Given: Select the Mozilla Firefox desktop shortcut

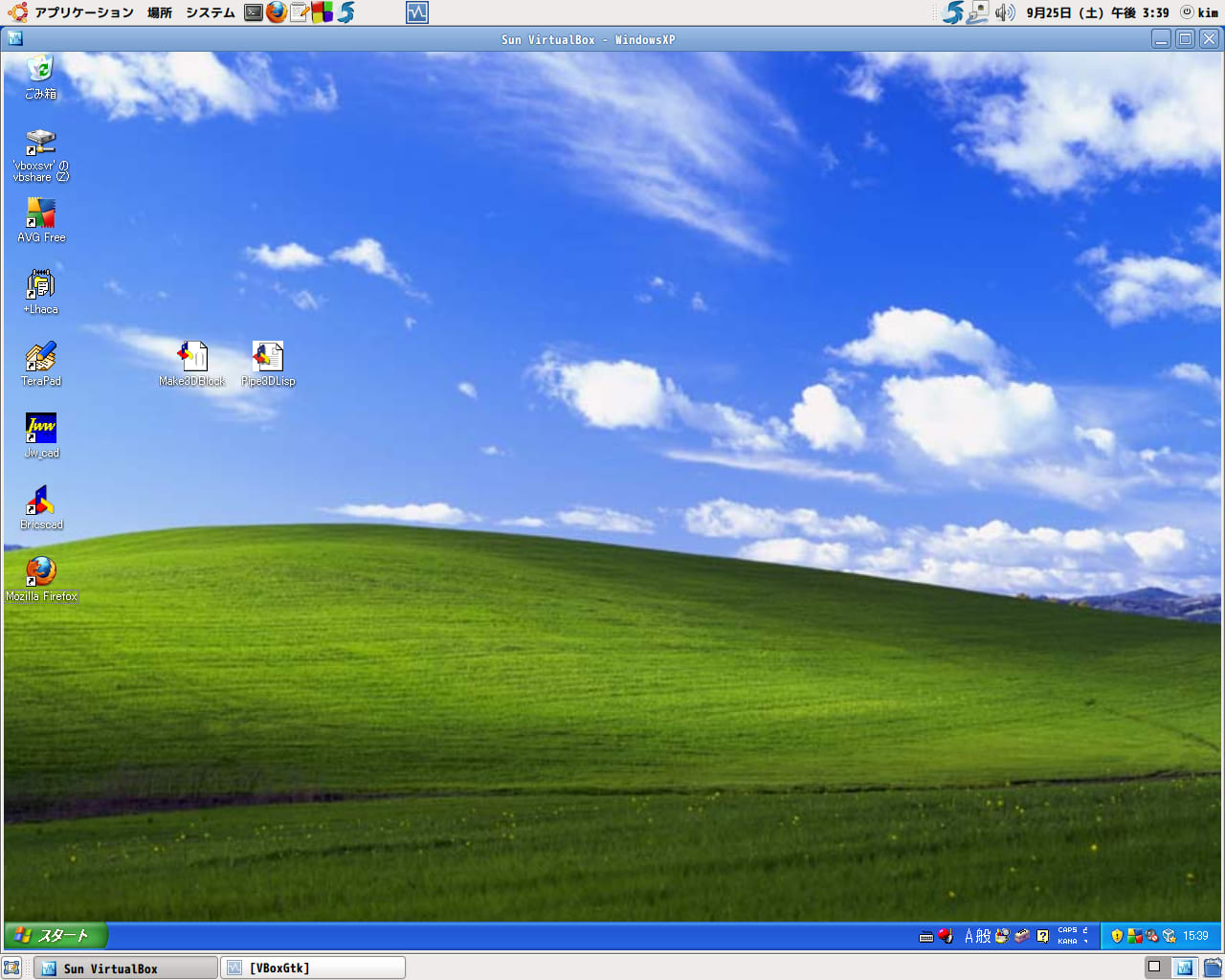Looking at the screenshot, I should (41, 579).
